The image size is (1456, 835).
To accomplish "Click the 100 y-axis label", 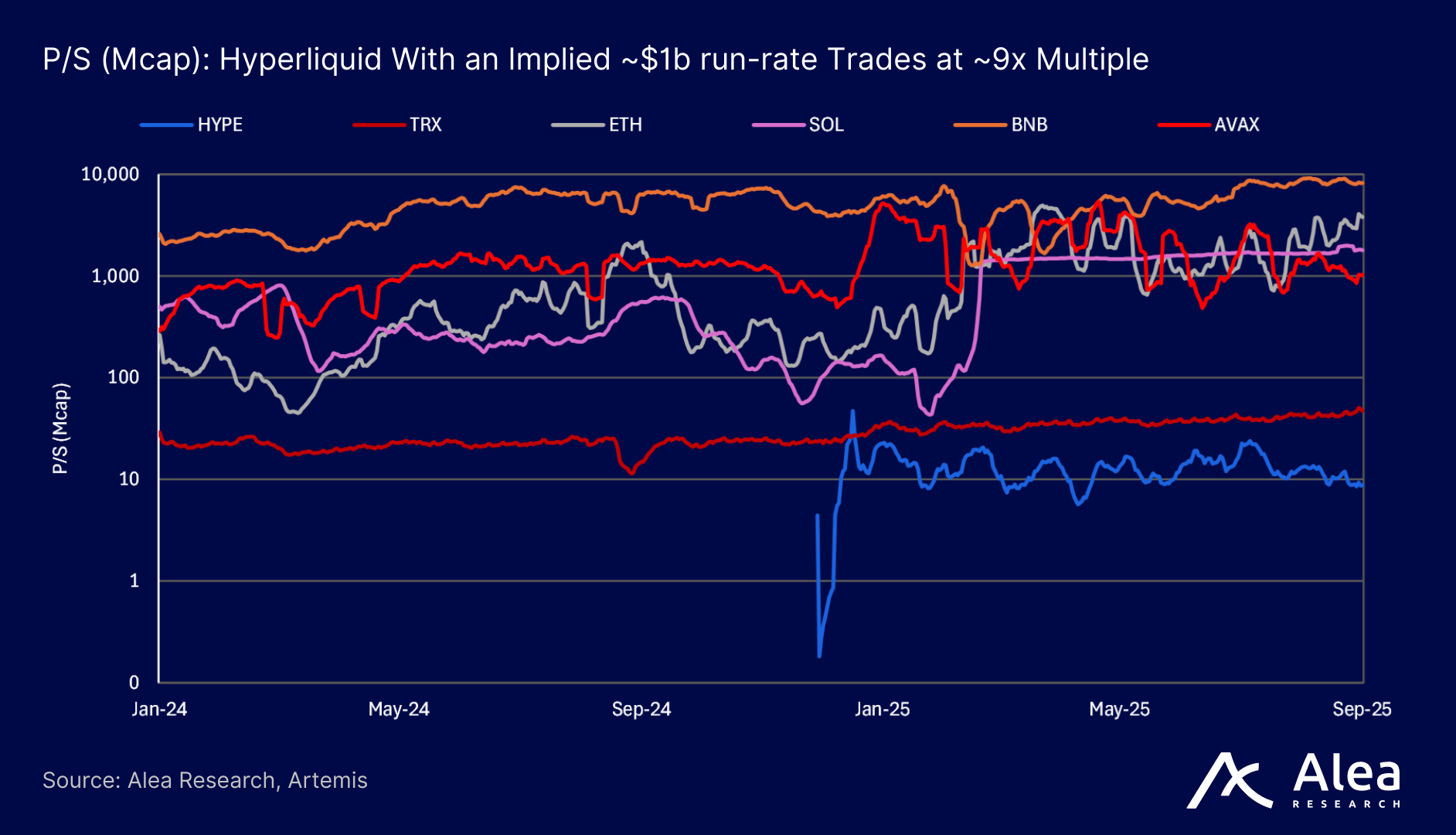I will pyautogui.click(x=124, y=377).
